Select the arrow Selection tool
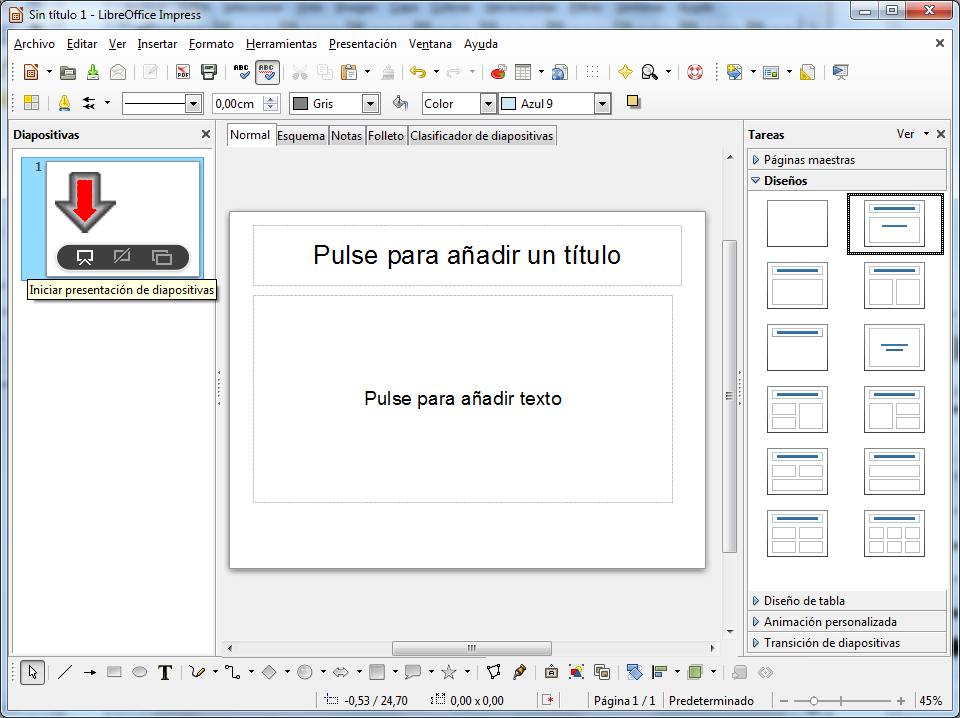 32,672
